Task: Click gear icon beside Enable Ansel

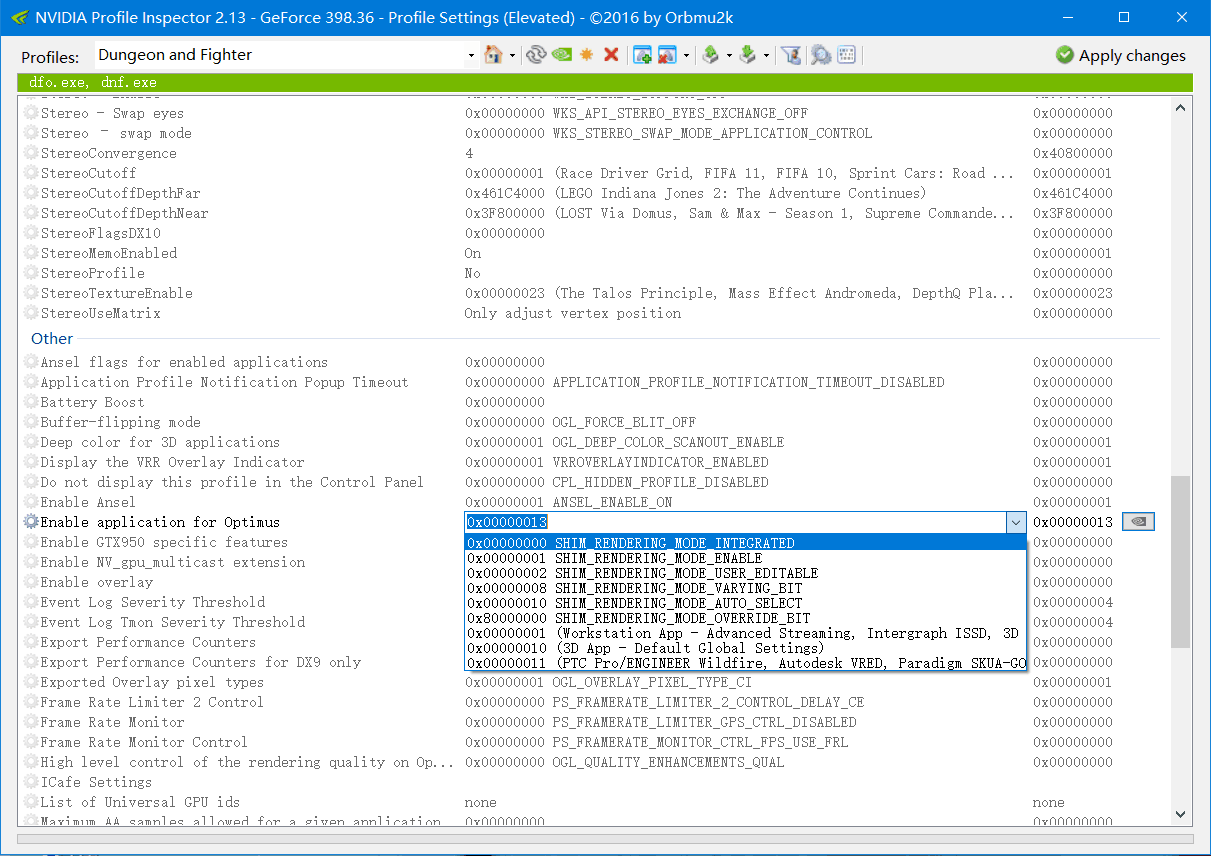Action: tap(31, 502)
